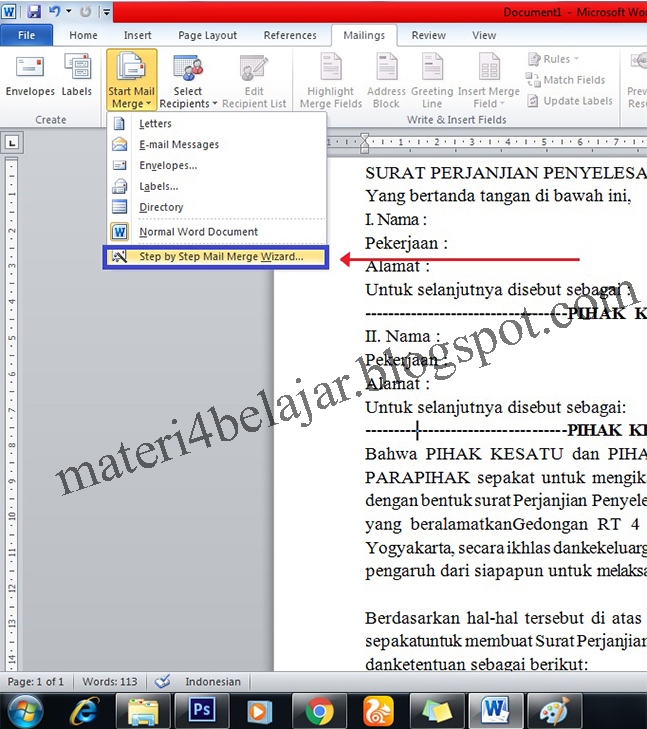Click the Update Labels button

570,101
